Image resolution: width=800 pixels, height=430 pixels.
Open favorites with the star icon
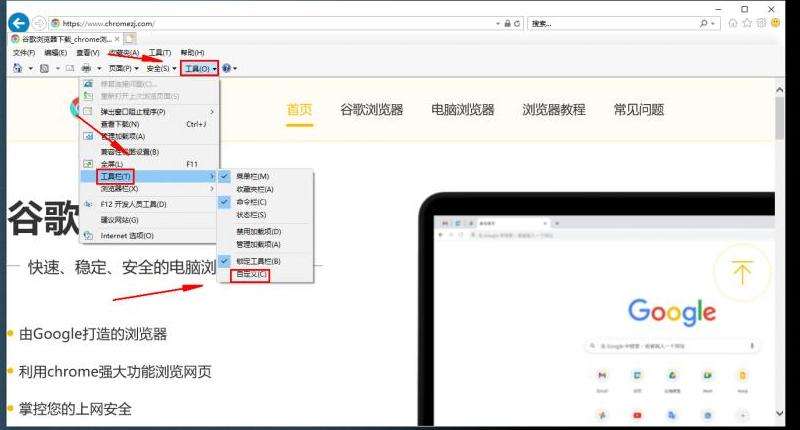[x=747, y=23]
